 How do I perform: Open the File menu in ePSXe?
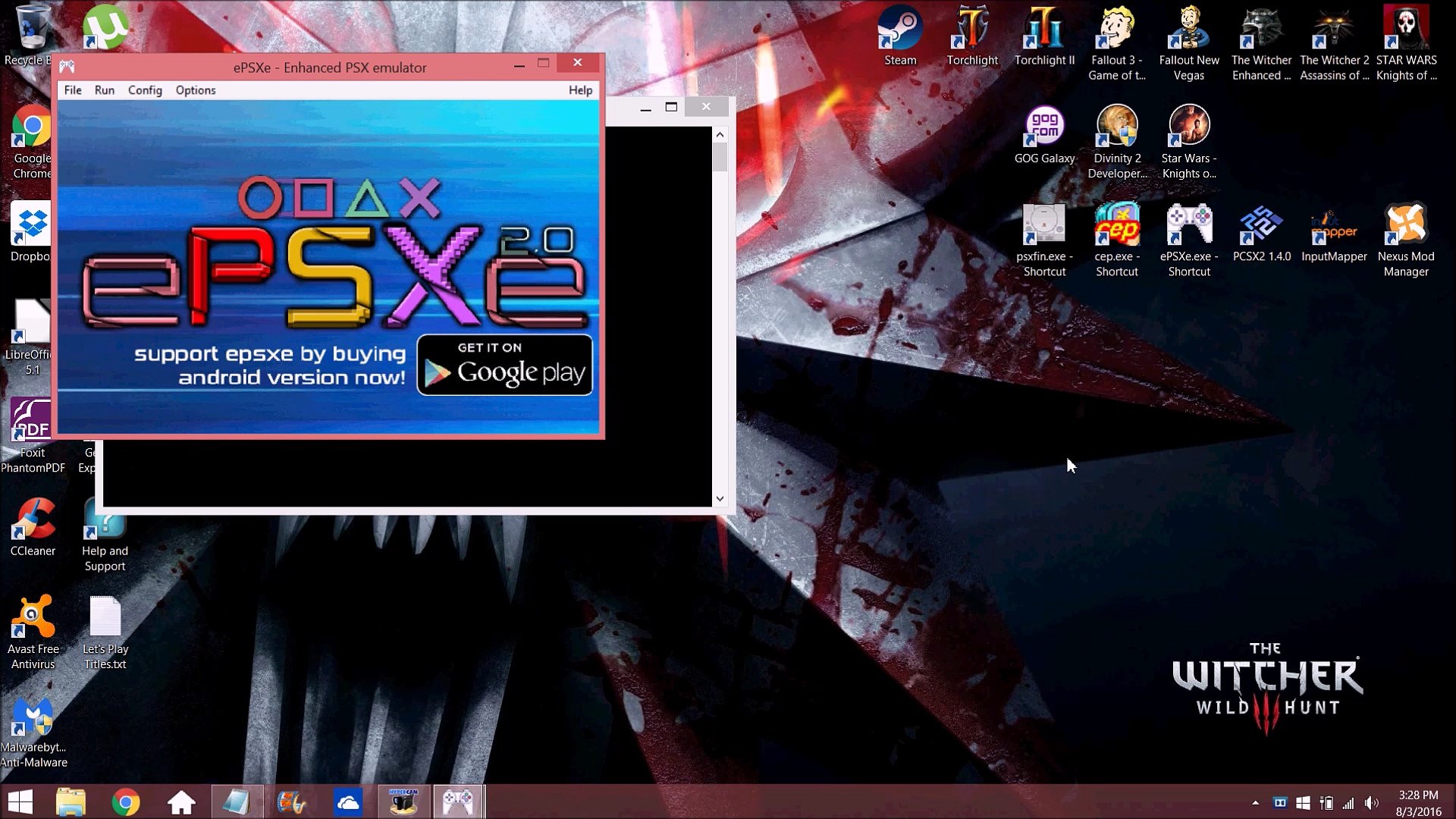coord(73,90)
